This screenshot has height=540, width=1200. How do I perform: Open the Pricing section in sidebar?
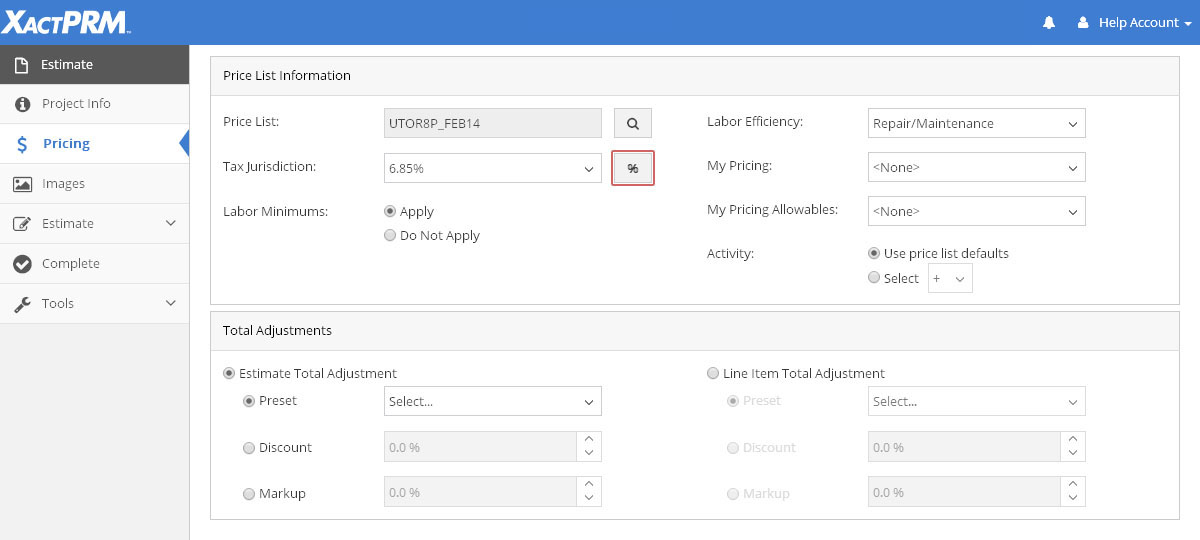point(66,144)
